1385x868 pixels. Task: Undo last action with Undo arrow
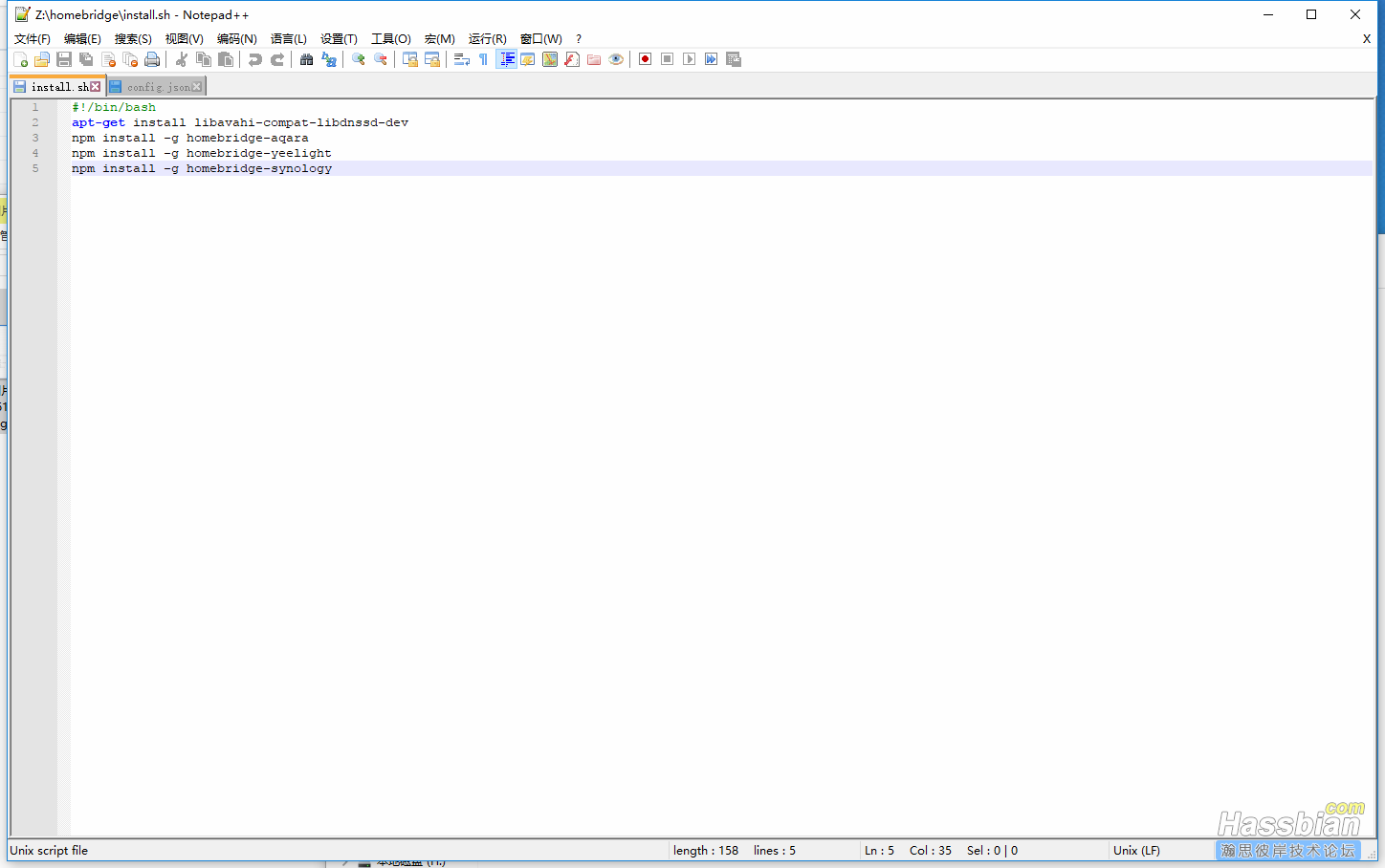(255, 59)
